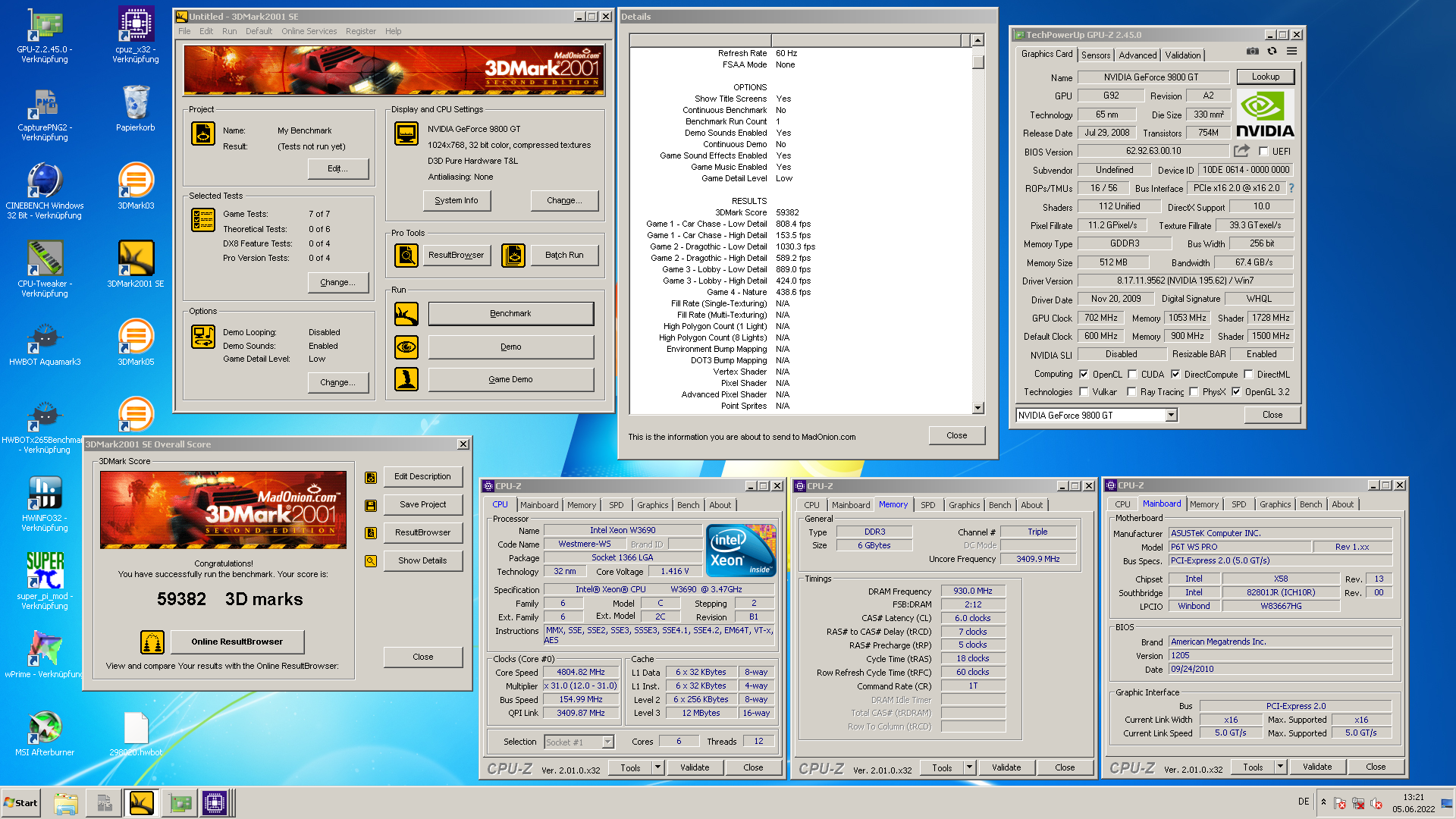The width and height of the screenshot is (1456, 819).
Task: Launch the 3DMark05 desktop icon
Action: click(136, 343)
